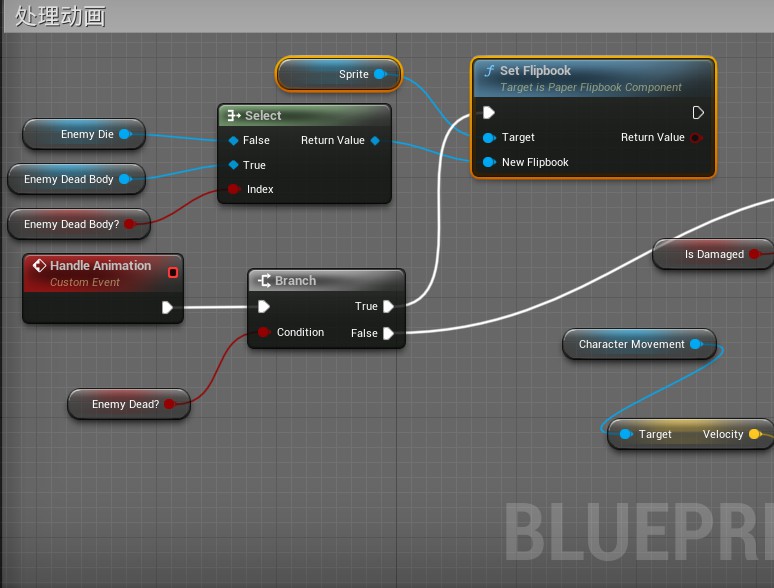
Task: Click the Set Flipbook output execution pin
Action: pyautogui.click(x=698, y=112)
